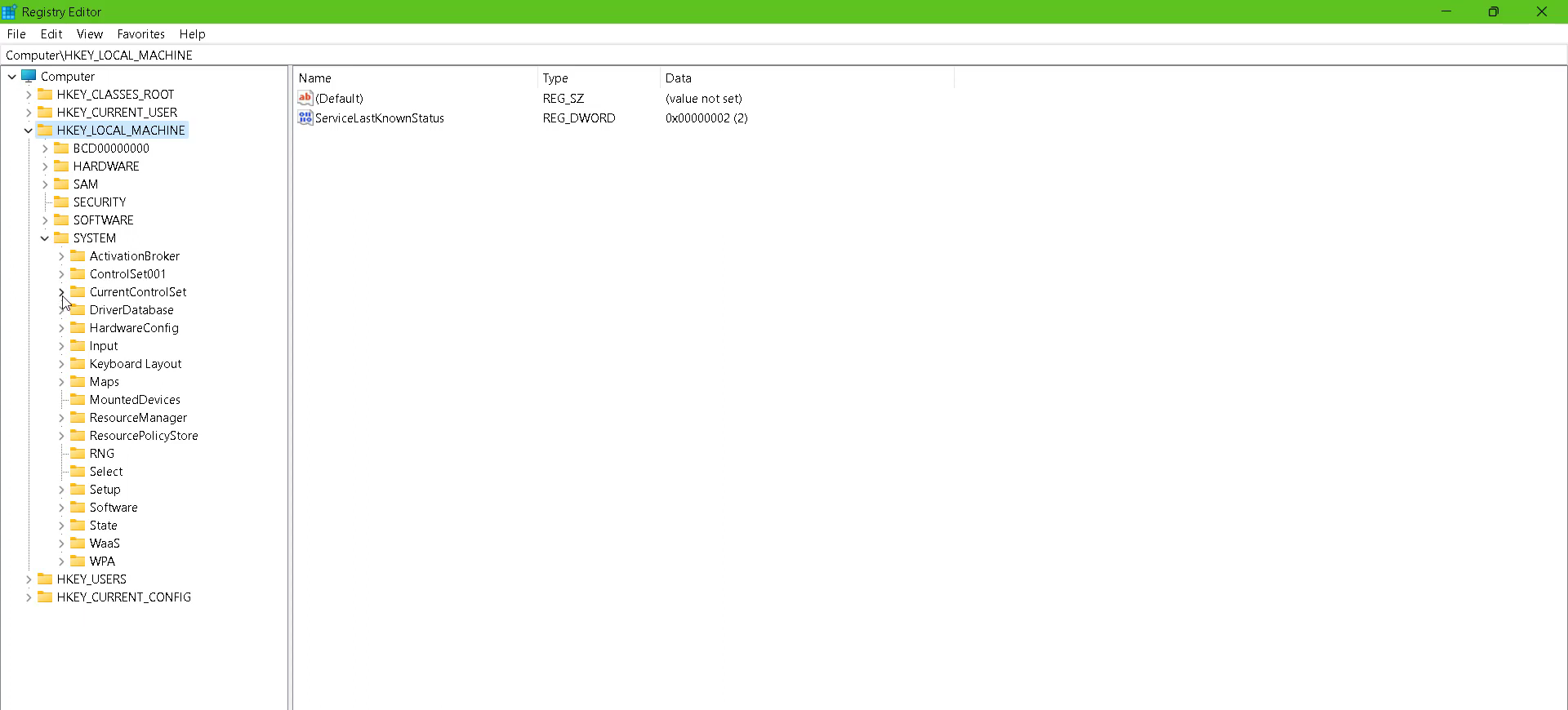This screenshot has width=1568, height=710.
Task: Select the (Default) value name
Action: pos(339,99)
